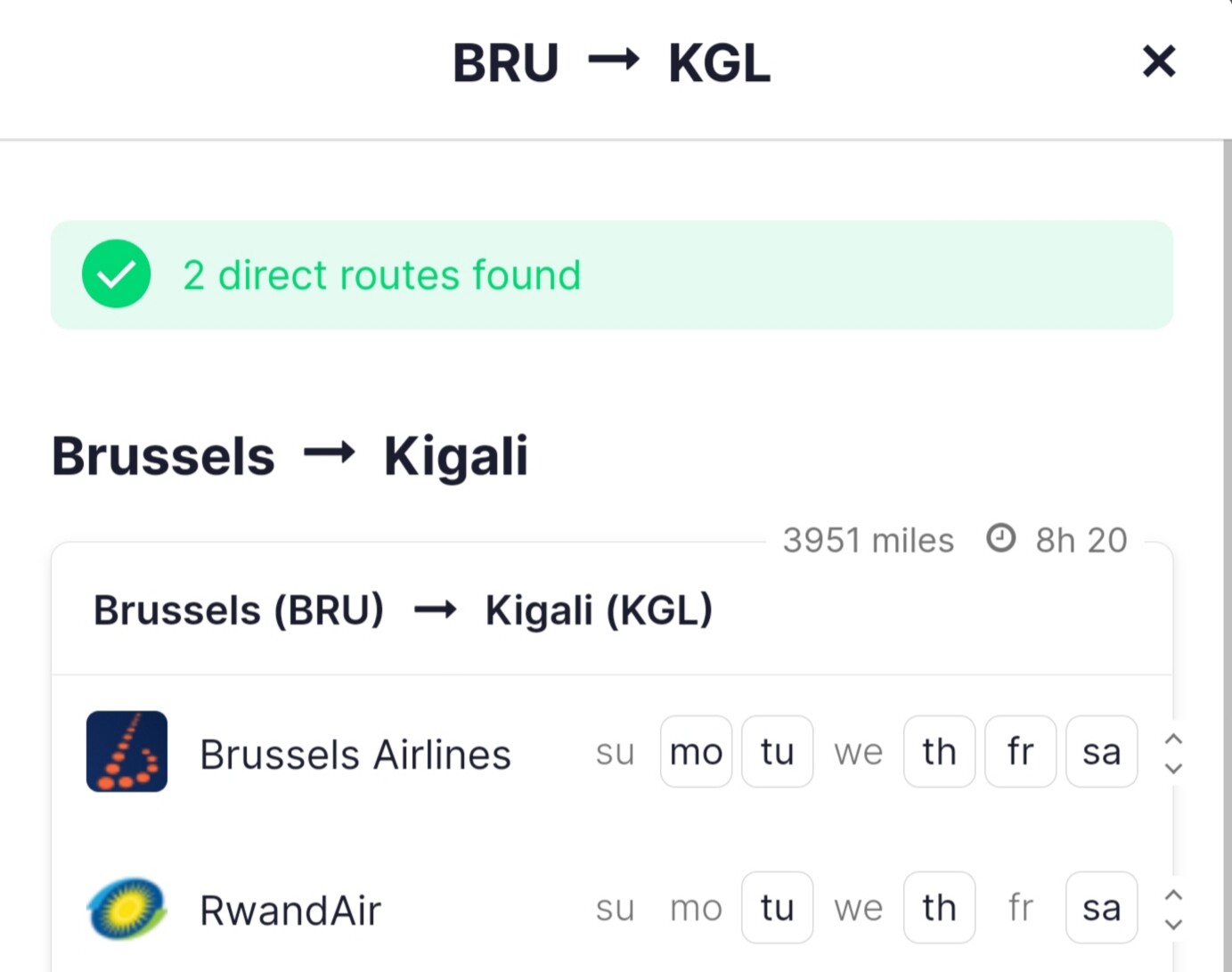This screenshot has width=1232, height=972.
Task: Open the Brussels Airlines airline name
Action: tap(355, 755)
